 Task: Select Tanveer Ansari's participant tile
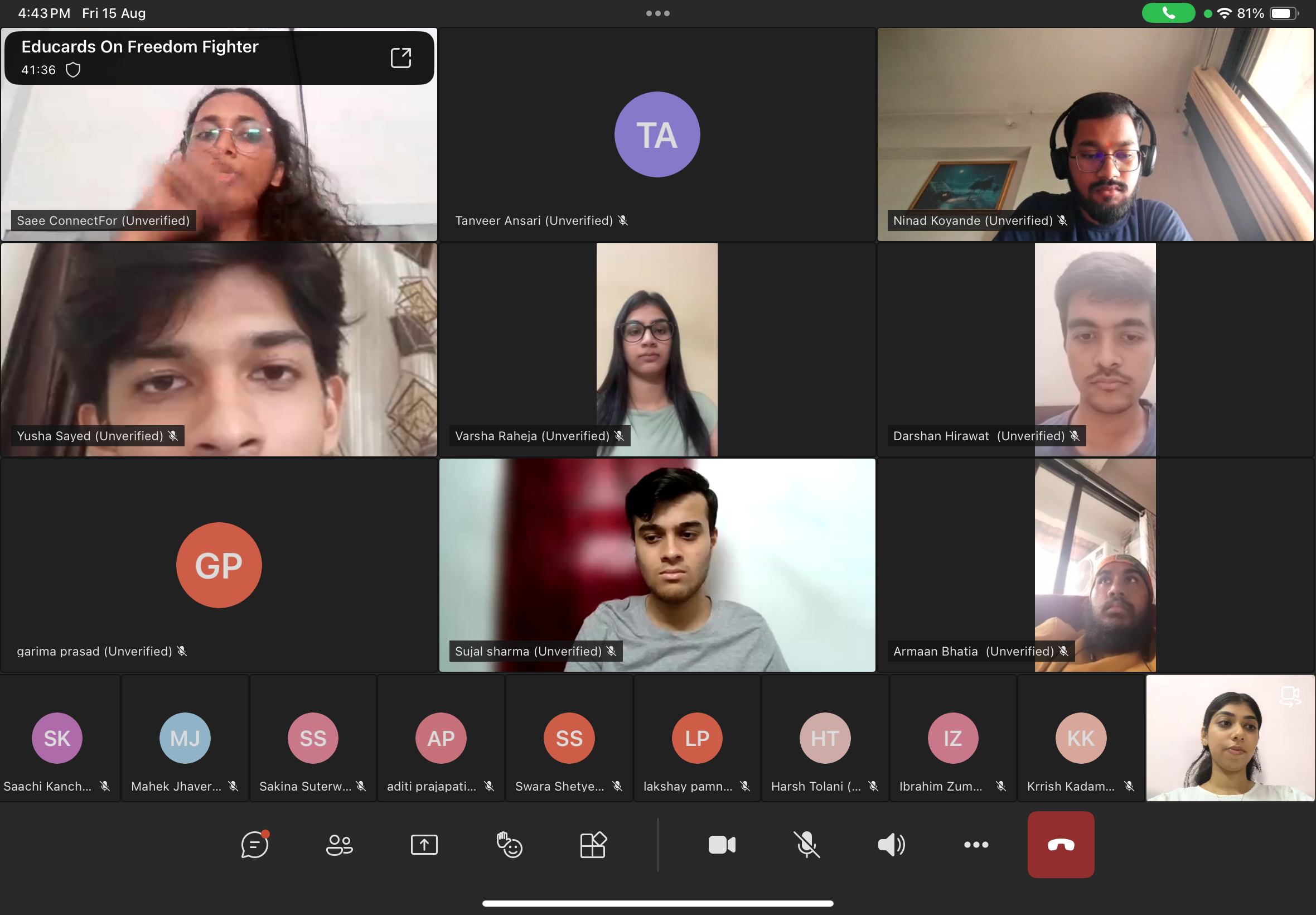click(x=657, y=134)
